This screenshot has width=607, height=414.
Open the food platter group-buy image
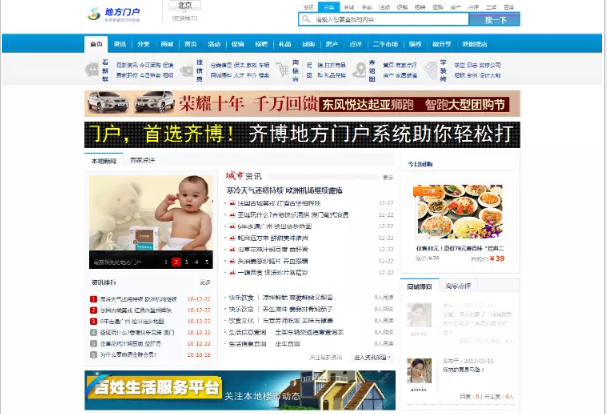click(x=460, y=211)
